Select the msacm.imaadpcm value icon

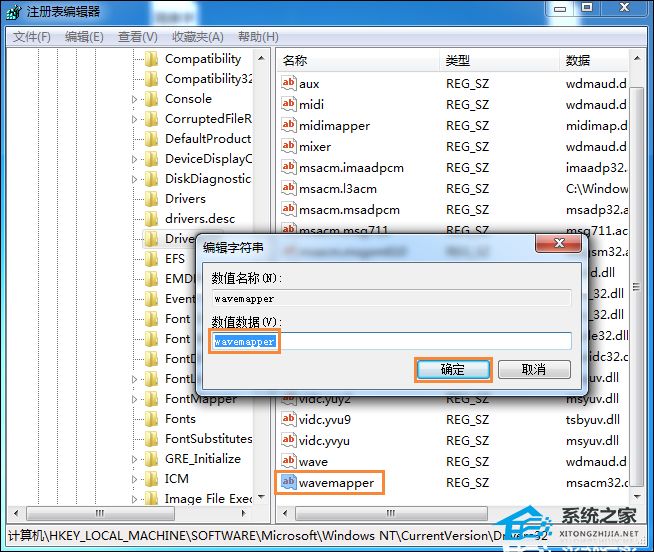click(289, 166)
